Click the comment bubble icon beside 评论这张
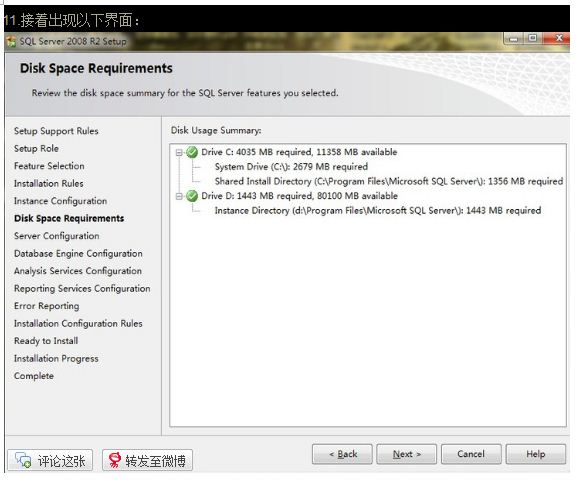Screen dimensions: 582x480 23,461
